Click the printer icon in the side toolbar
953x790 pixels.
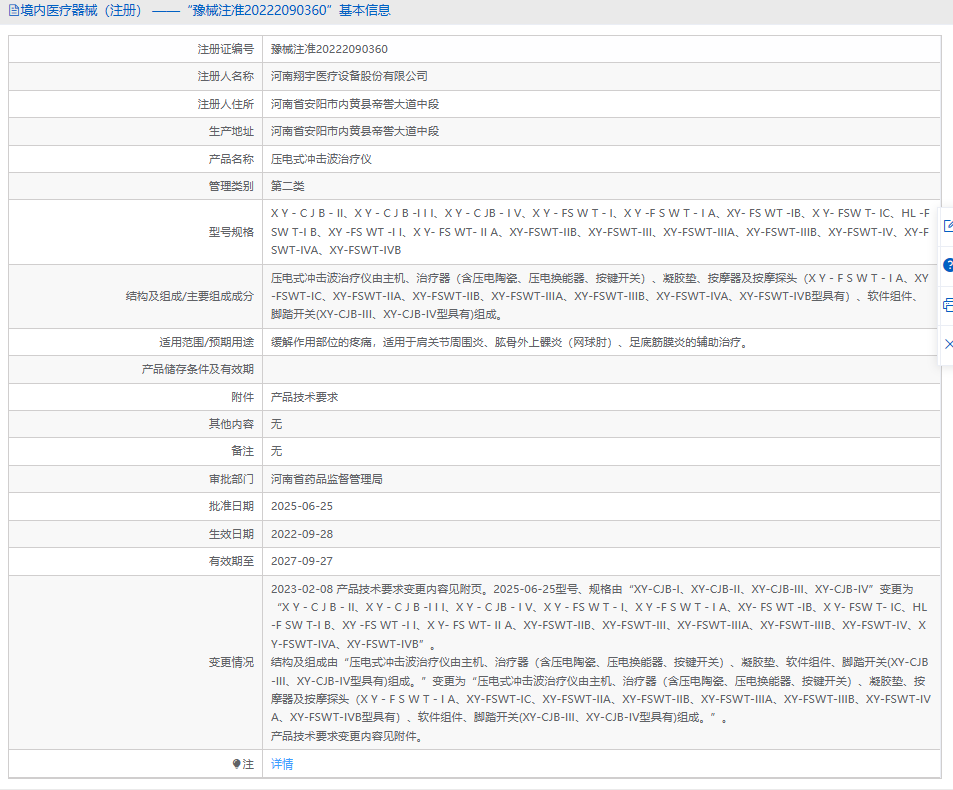948,305
